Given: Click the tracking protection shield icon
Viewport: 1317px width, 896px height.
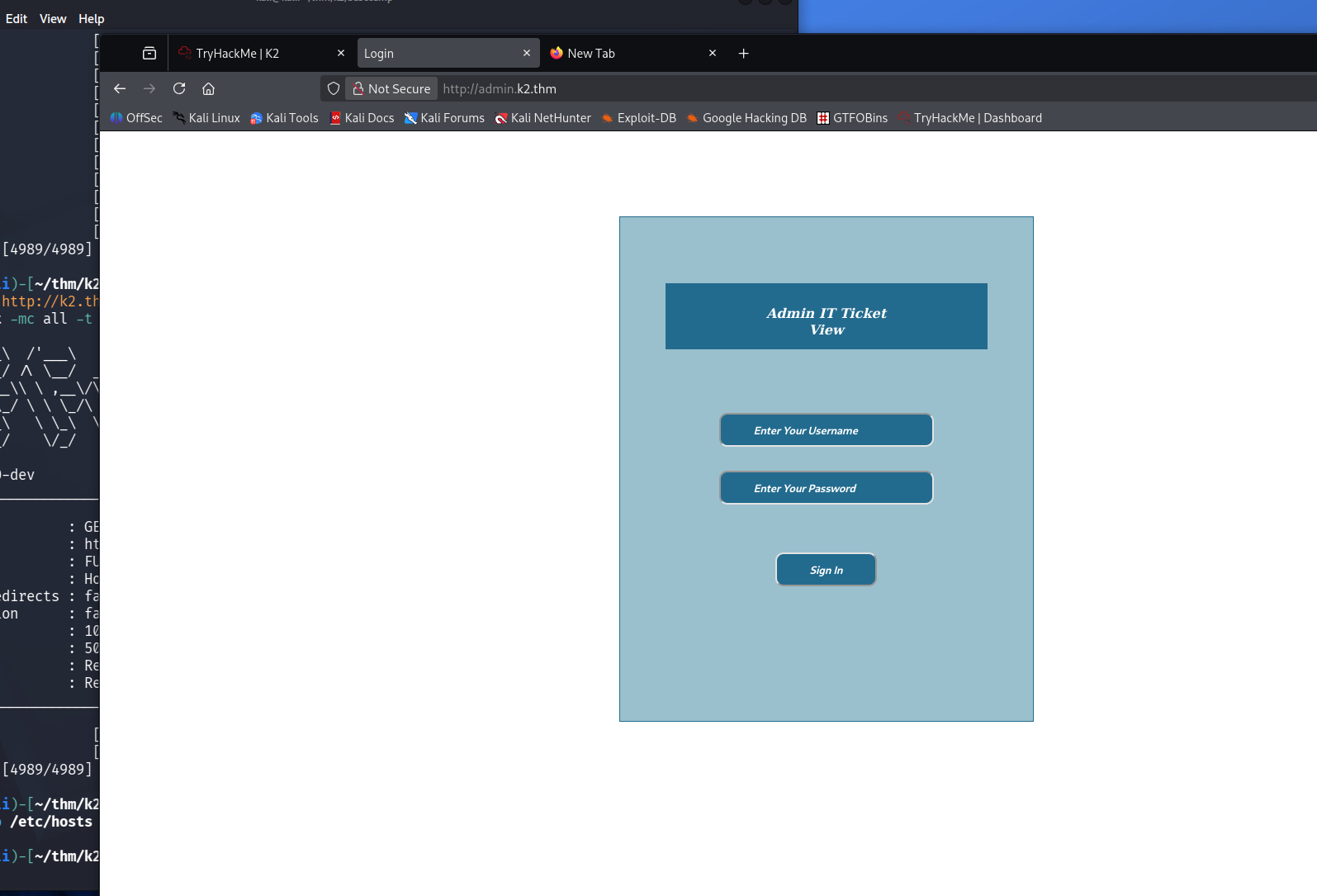Looking at the screenshot, I should (334, 88).
